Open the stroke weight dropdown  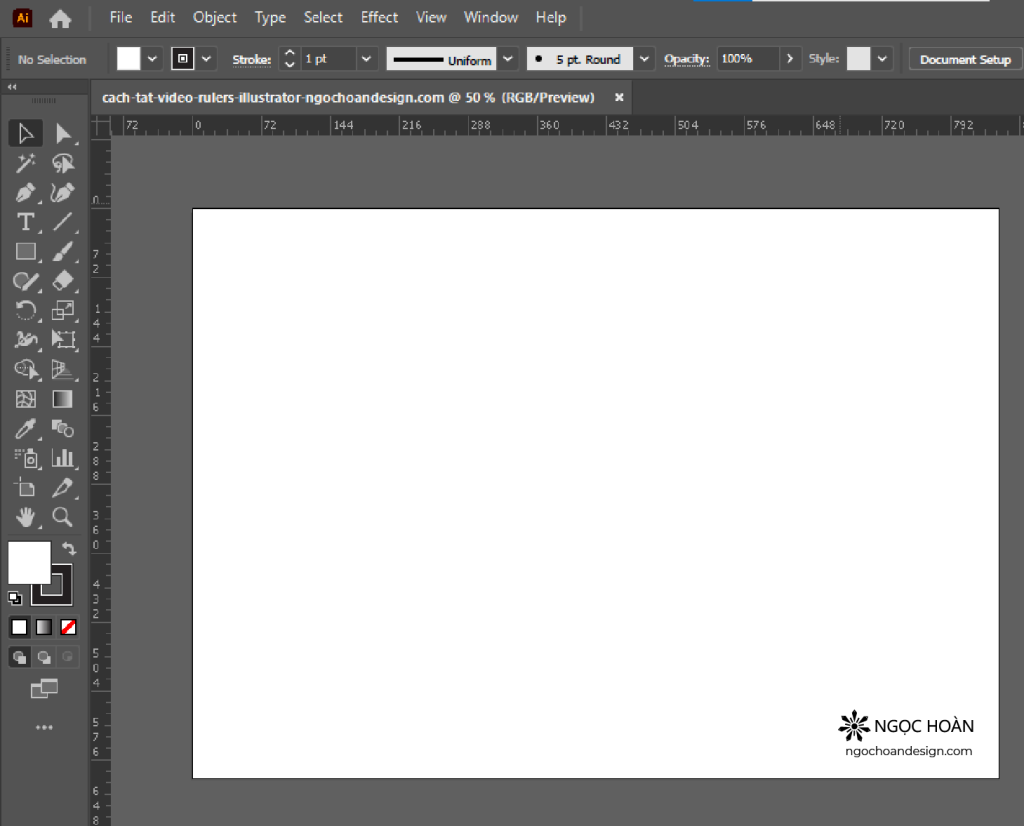point(366,59)
